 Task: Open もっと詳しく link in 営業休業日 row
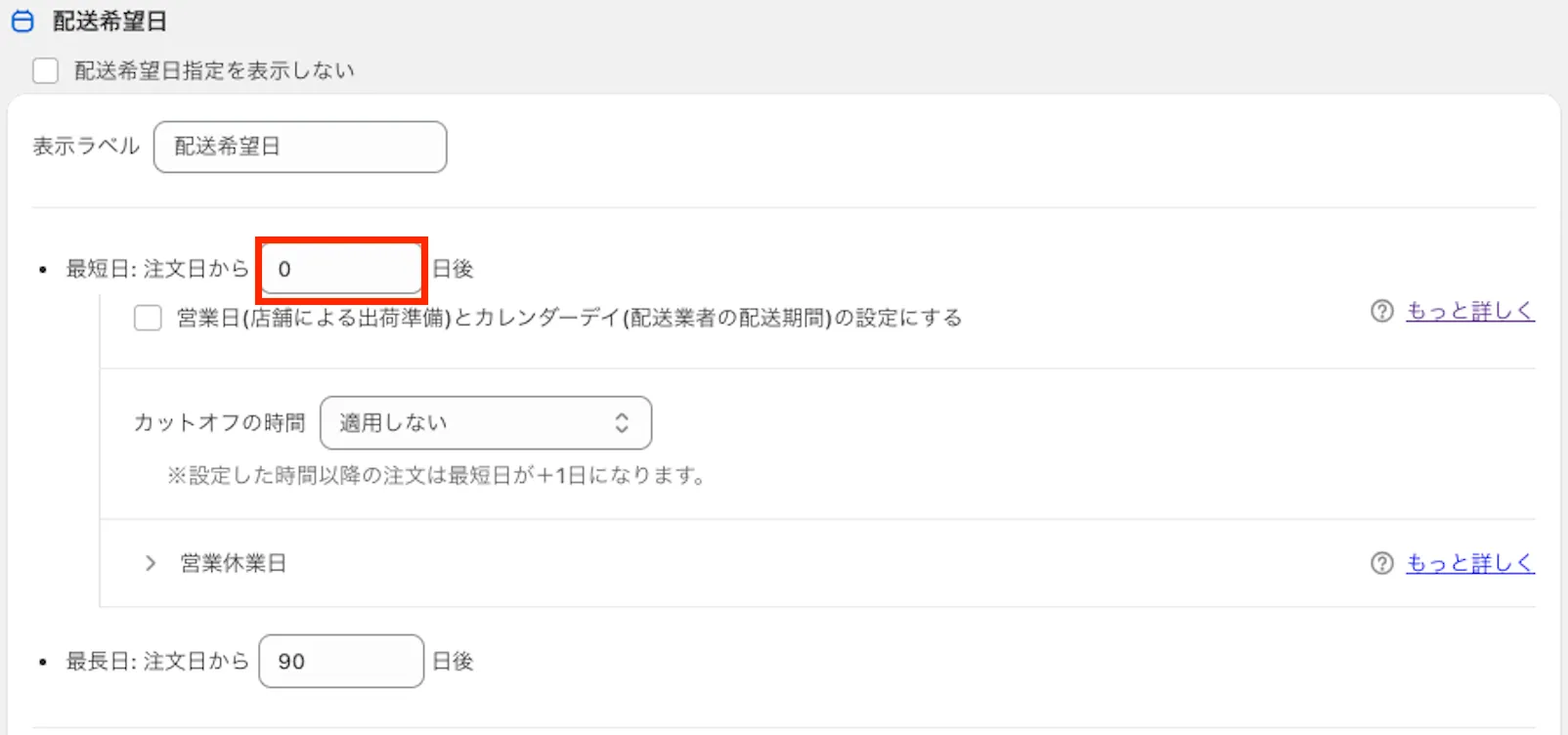[1469, 564]
